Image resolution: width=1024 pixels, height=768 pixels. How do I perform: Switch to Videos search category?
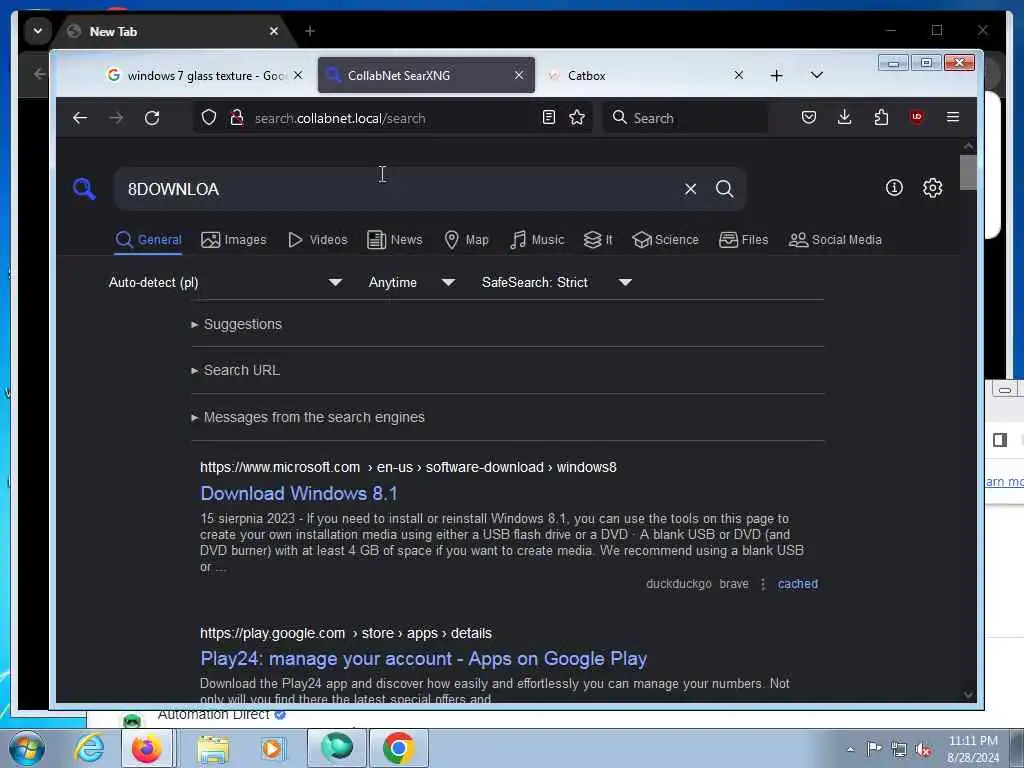coord(318,240)
